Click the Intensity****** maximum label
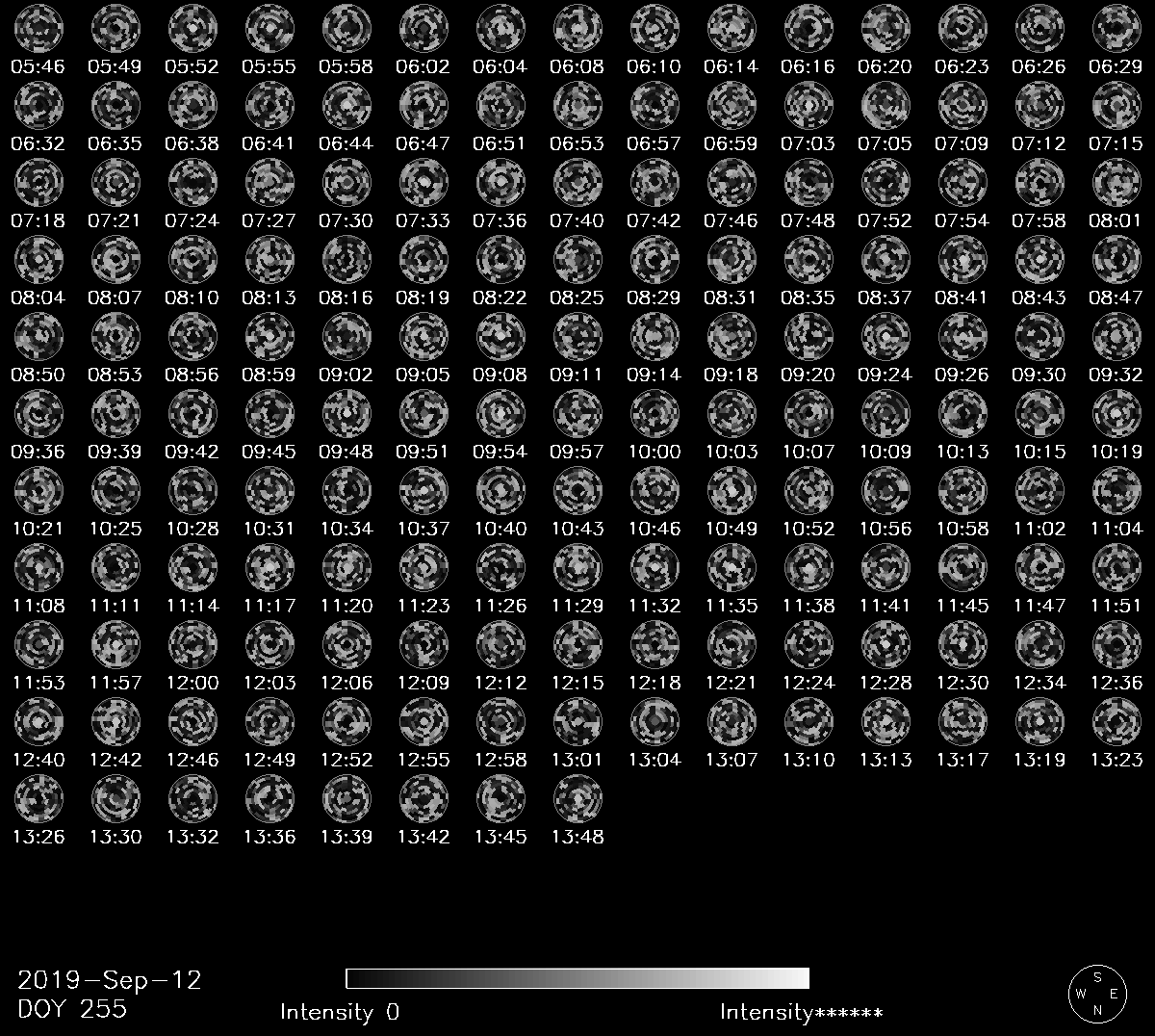Viewport: 1155px width, 1036px height. 801,1012
